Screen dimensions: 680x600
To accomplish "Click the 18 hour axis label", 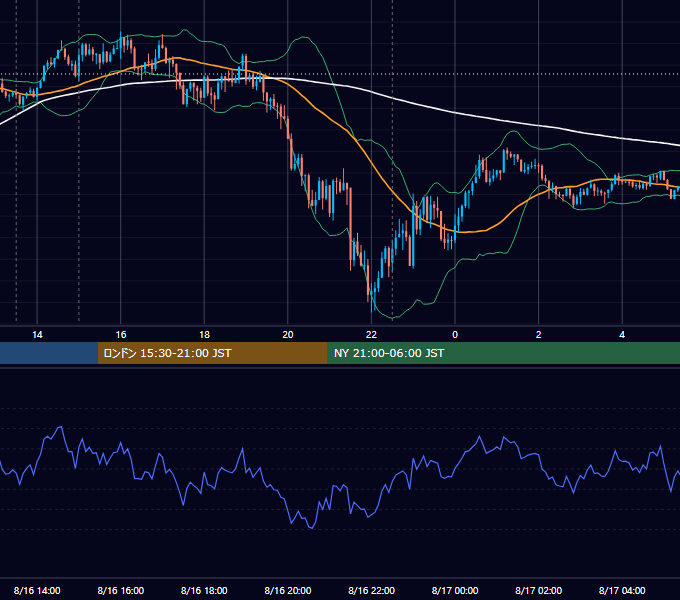I will tap(204, 335).
